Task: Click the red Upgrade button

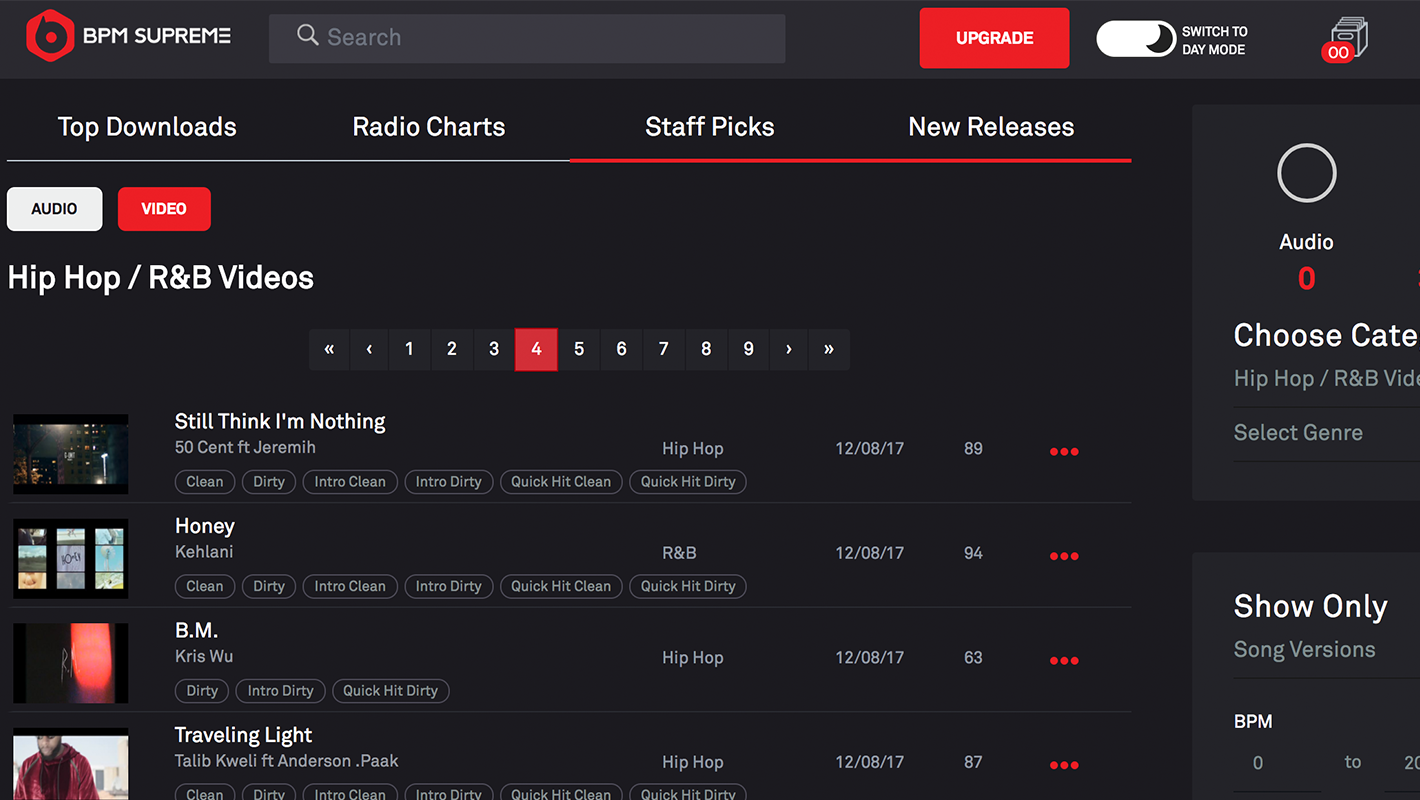Action: pos(994,38)
